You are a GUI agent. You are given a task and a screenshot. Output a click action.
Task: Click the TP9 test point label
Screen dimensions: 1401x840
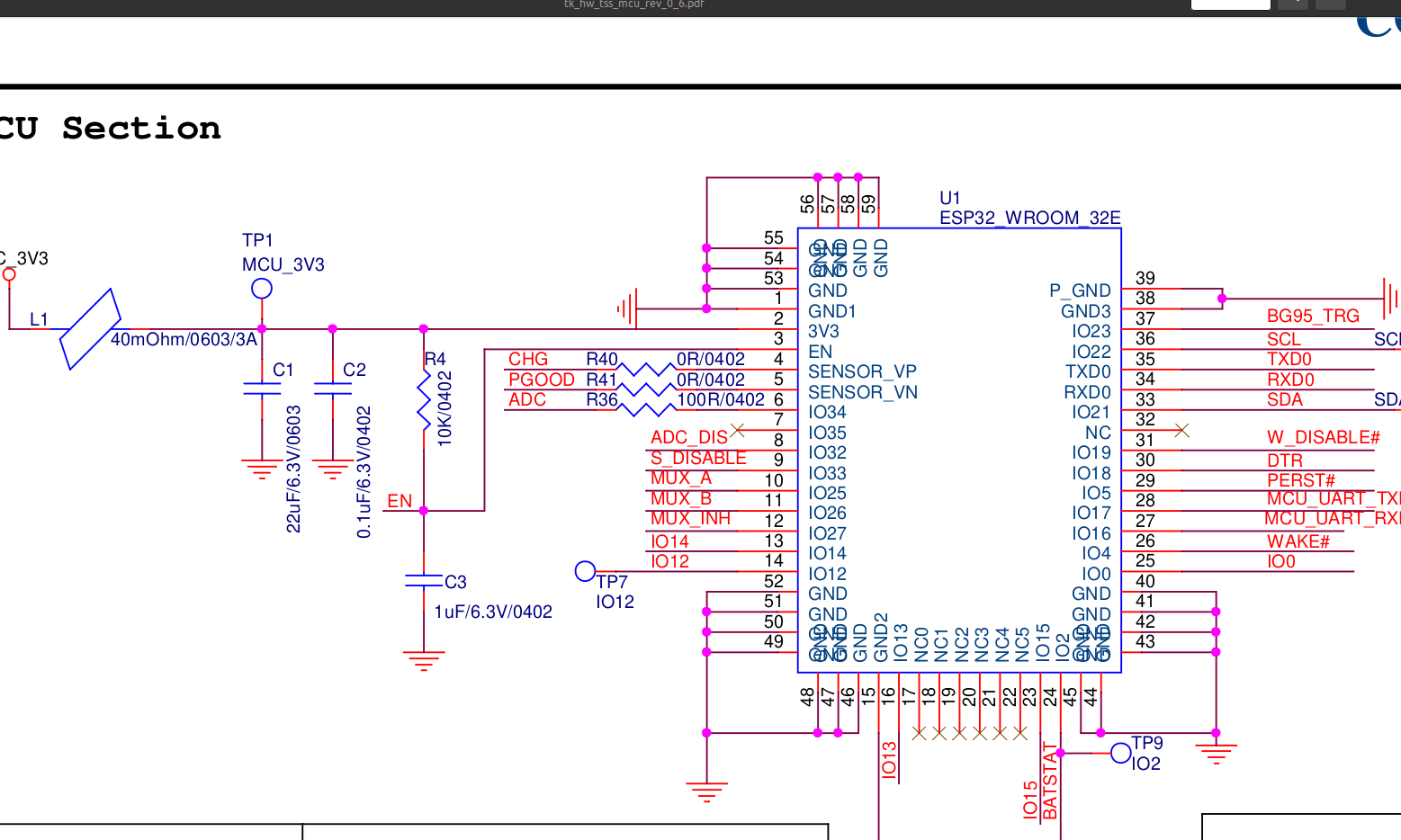click(x=1147, y=743)
